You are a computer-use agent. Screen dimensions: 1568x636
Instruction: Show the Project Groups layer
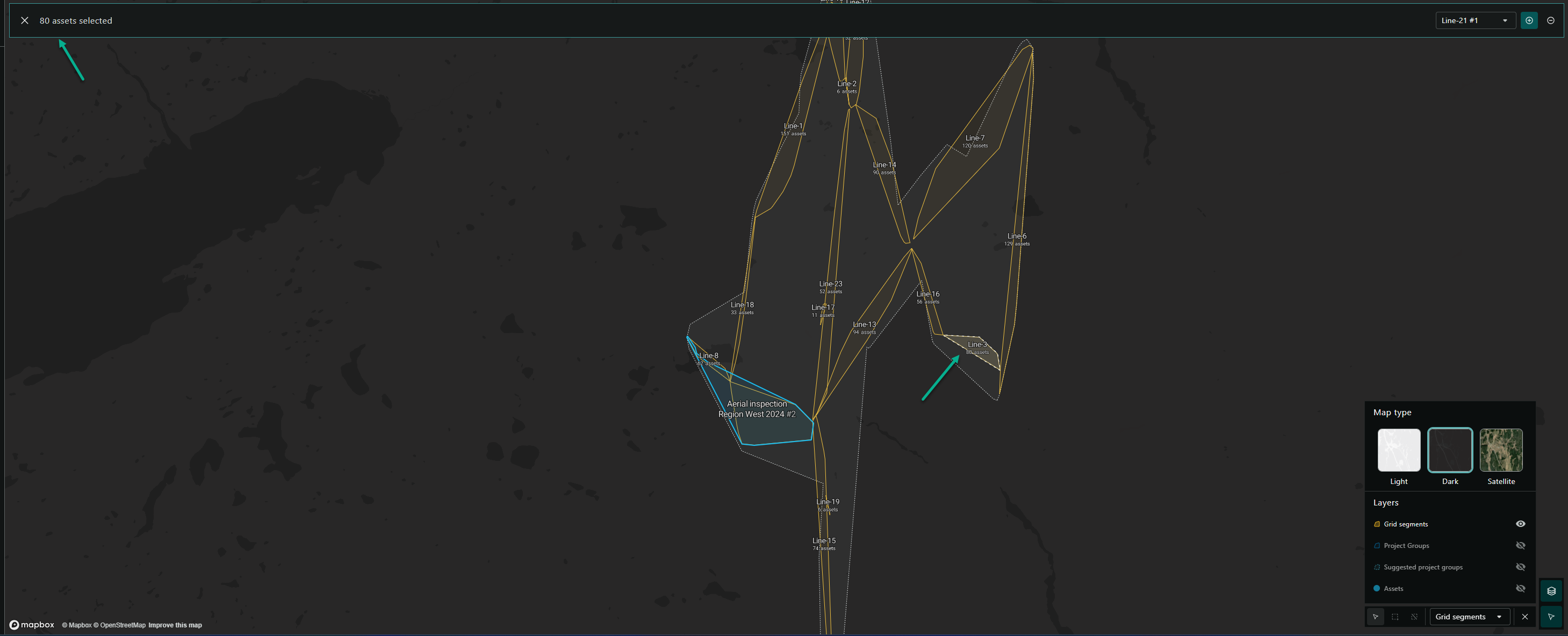tap(1520, 546)
